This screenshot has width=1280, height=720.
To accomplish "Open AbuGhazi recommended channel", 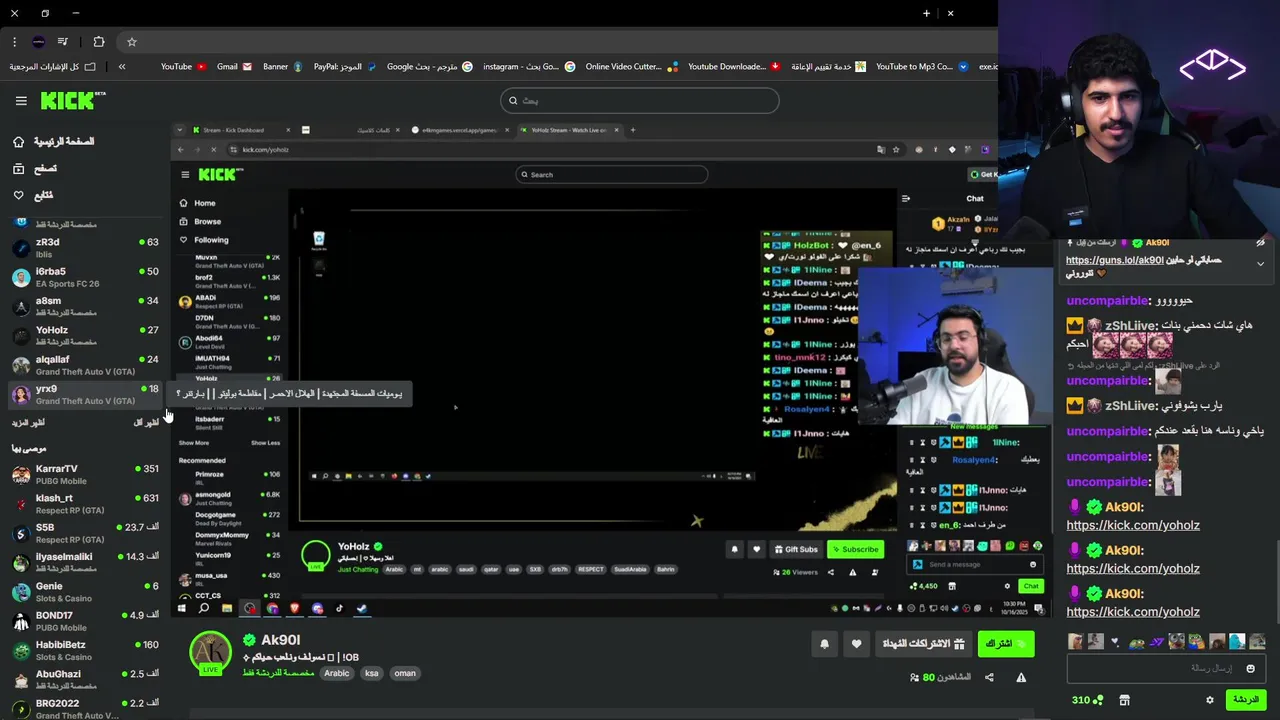I will click(84, 680).
